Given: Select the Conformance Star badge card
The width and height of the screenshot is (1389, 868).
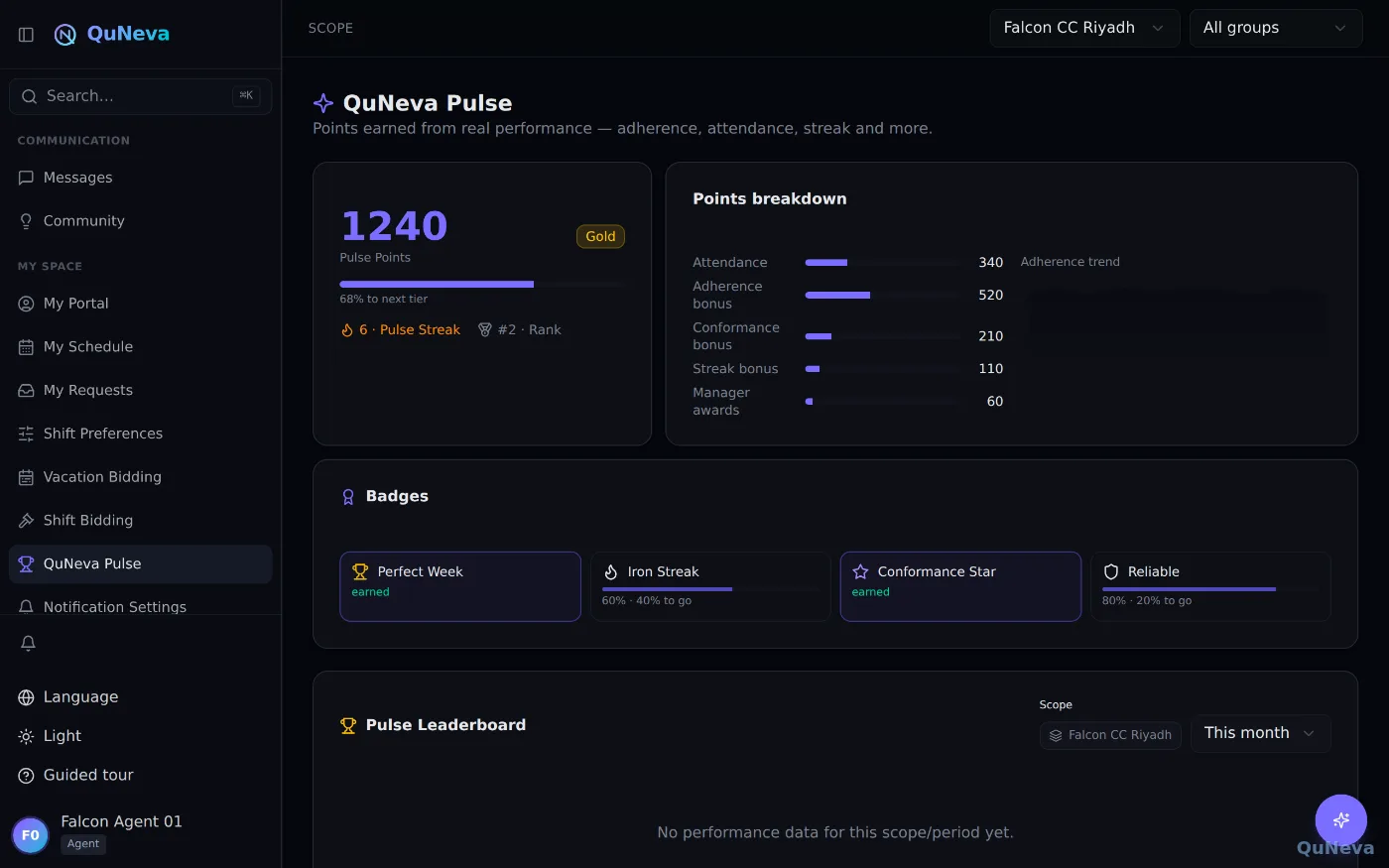Looking at the screenshot, I should pyautogui.click(x=960, y=586).
